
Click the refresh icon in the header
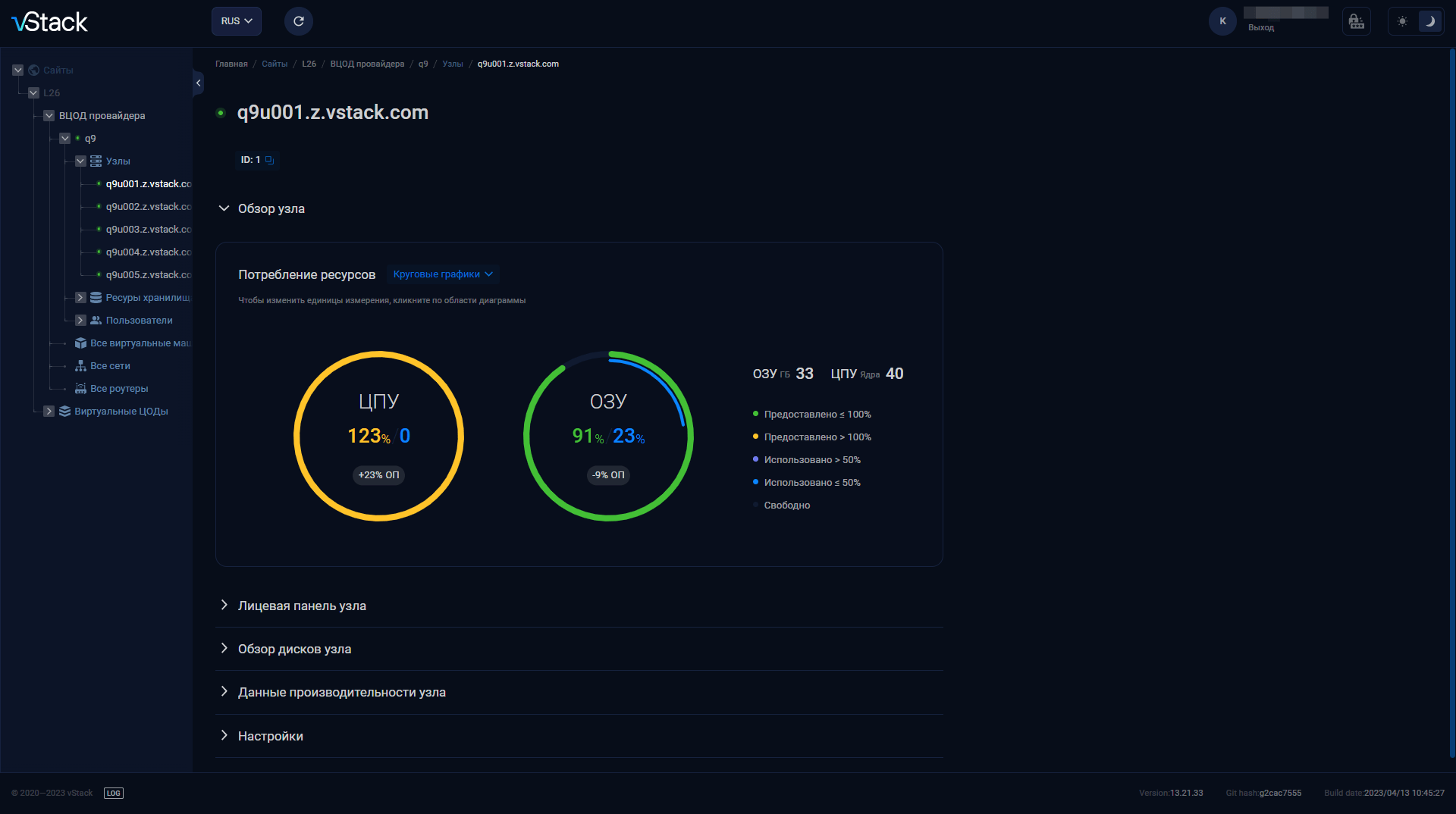tap(298, 21)
